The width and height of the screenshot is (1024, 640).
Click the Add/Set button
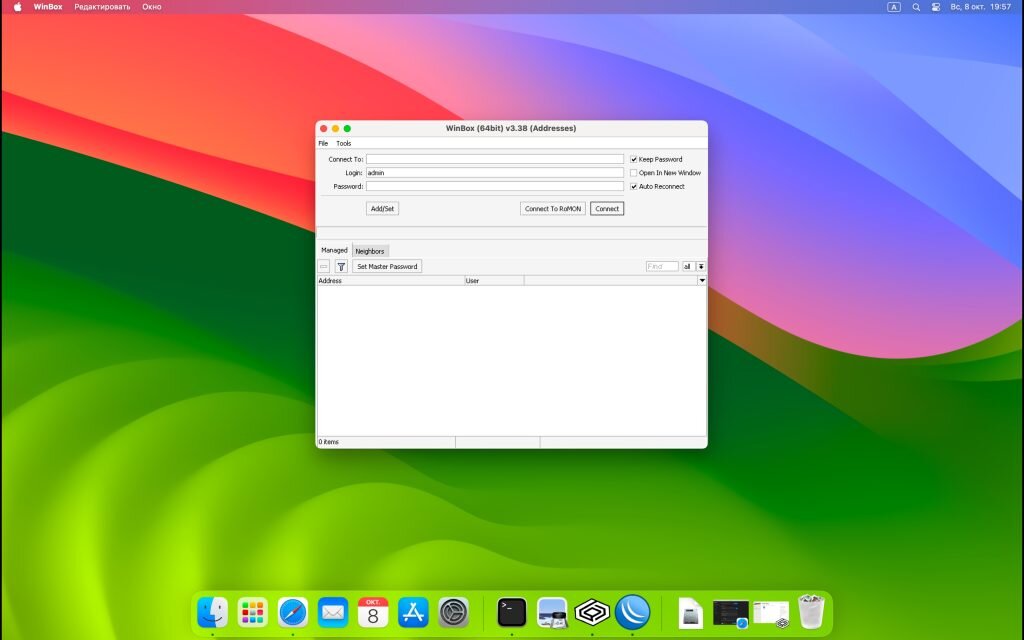383,209
